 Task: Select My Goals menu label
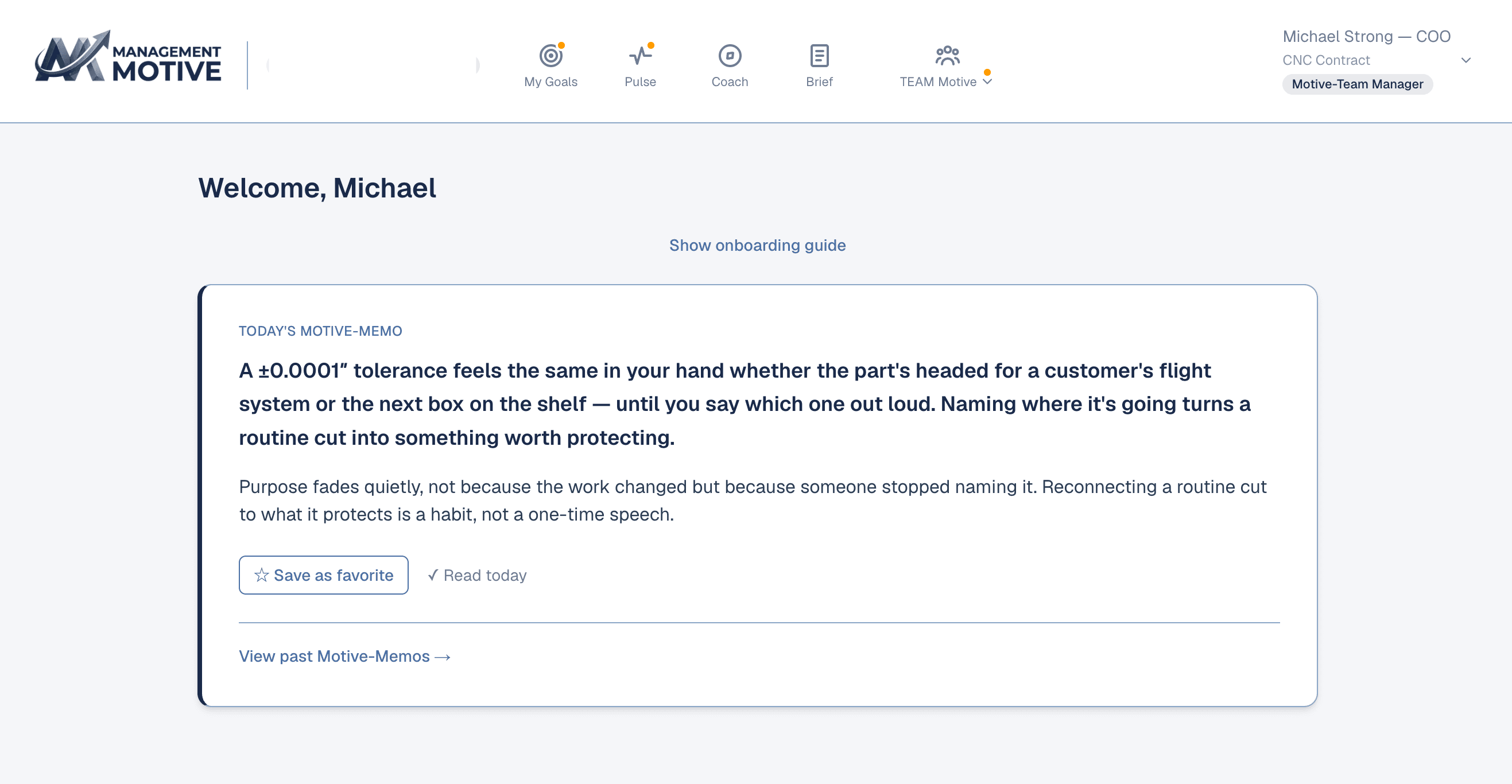[550, 81]
